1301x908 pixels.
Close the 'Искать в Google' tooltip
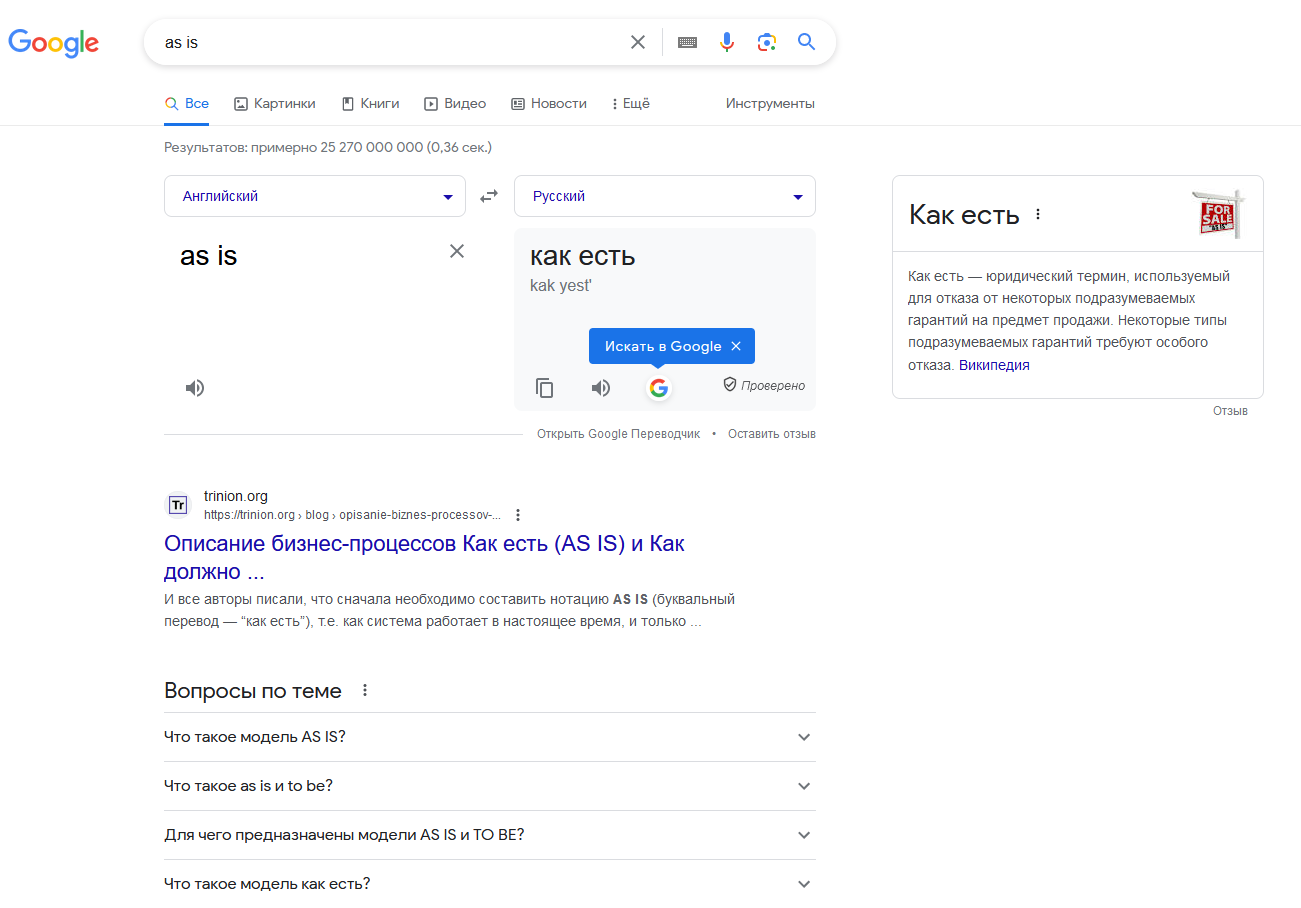(x=736, y=346)
